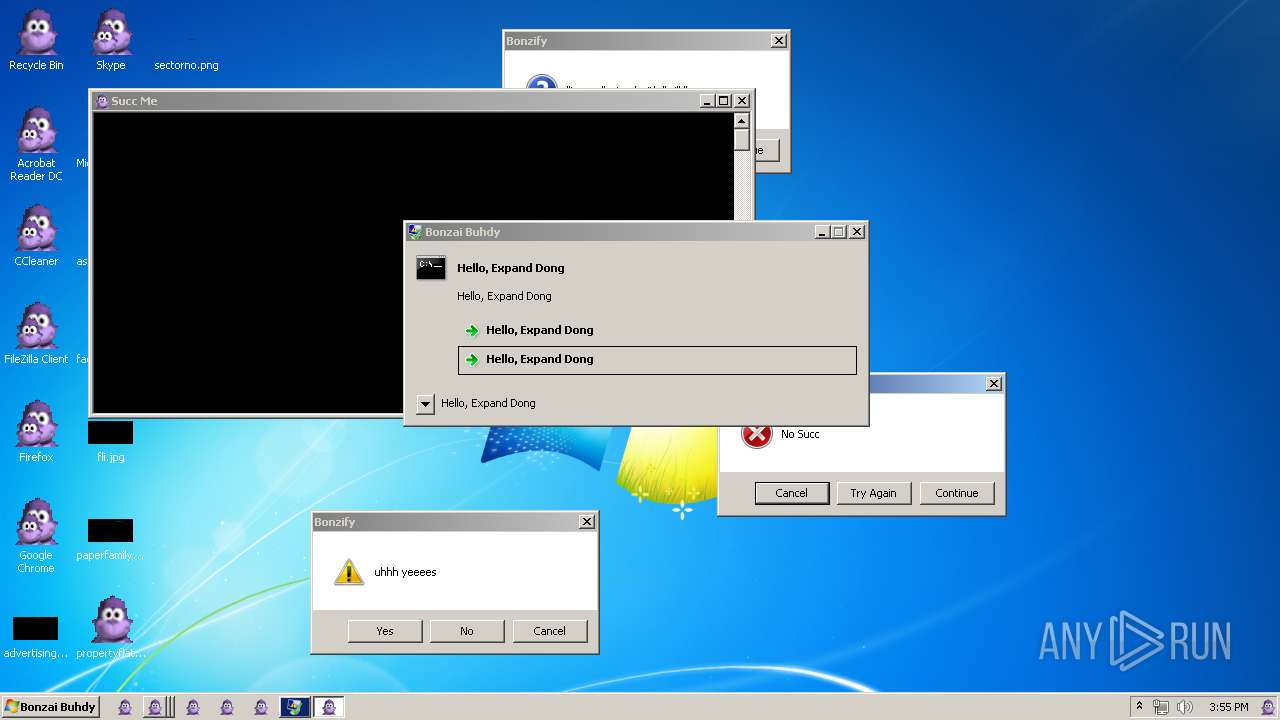This screenshot has width=1280, height=720.
Task: Select the Recycle Bin desktop icon
Action: [36, 40]
